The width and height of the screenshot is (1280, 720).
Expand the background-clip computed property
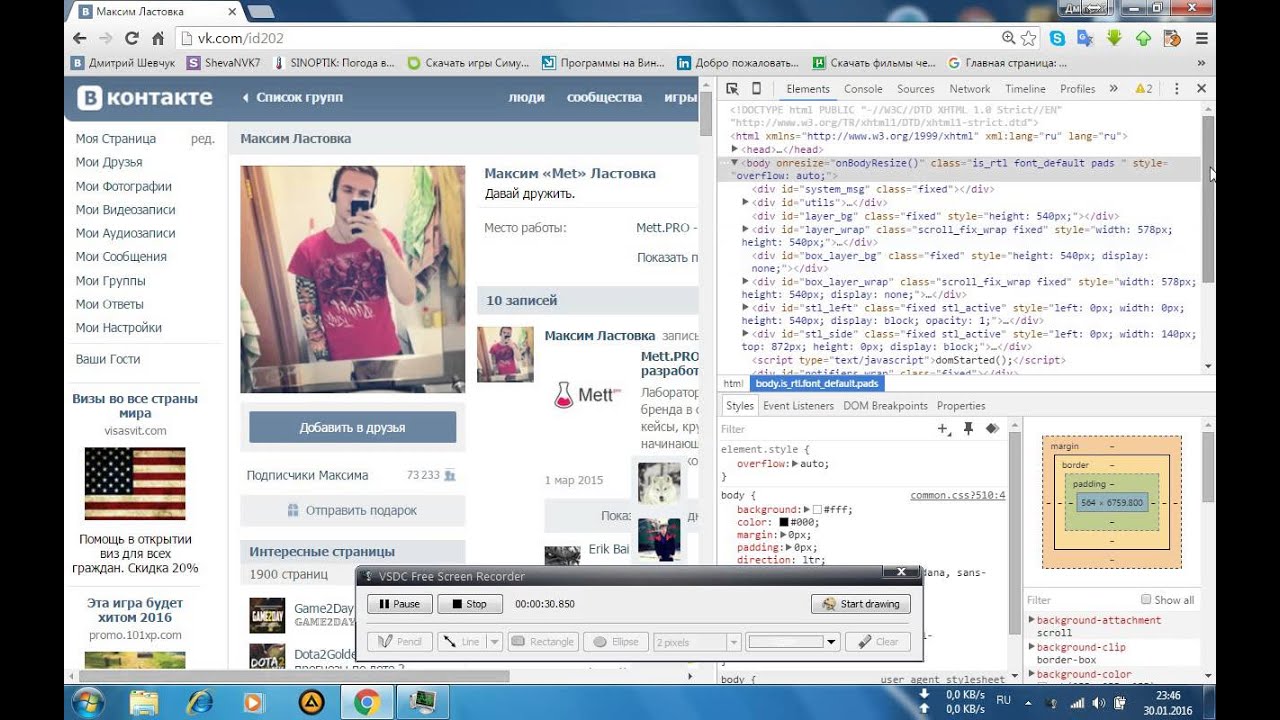pos(1032,647)
